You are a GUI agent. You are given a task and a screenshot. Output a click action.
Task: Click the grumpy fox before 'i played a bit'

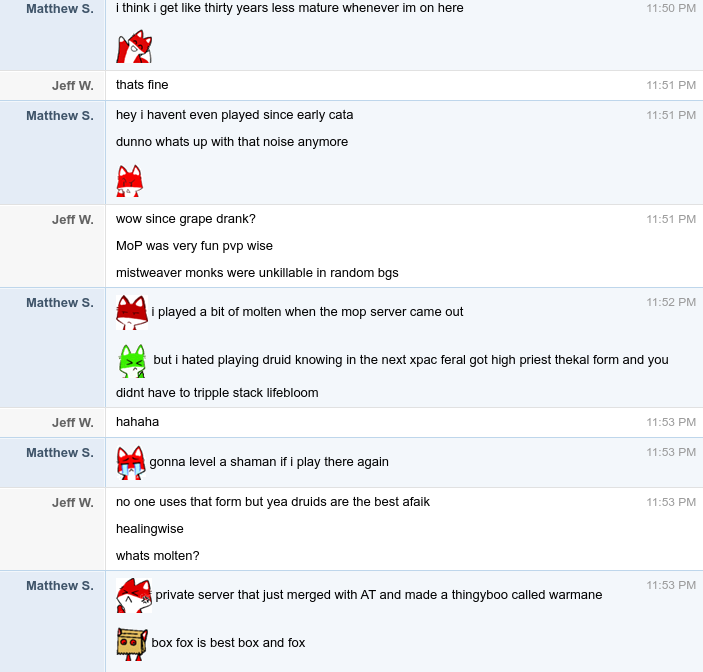[x=132, y=312]
